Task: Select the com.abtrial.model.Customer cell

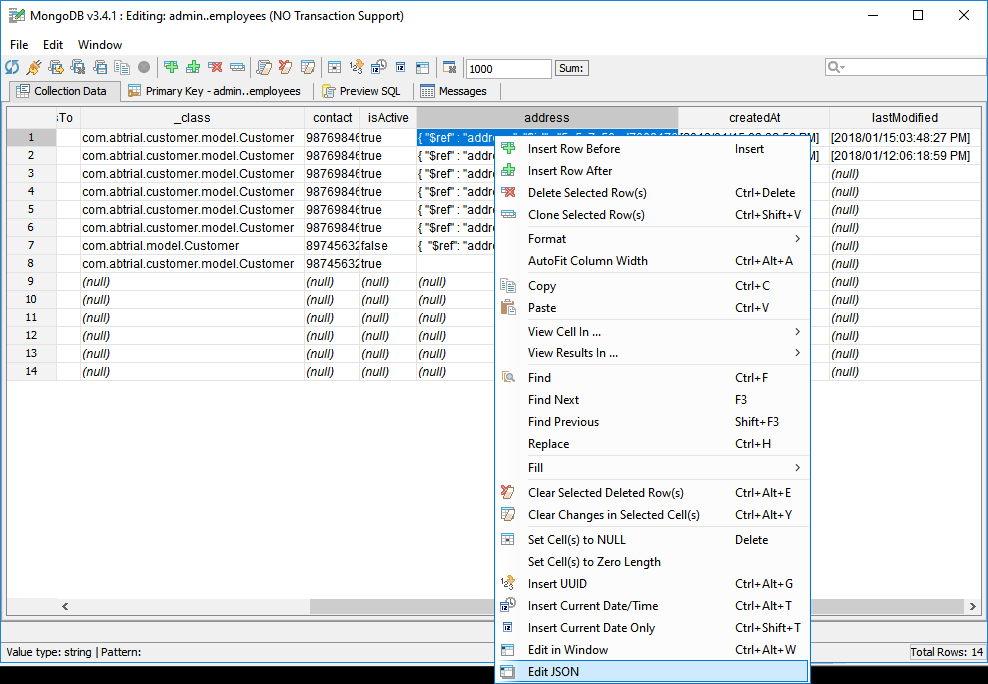Action: click(x=192, y=246)
